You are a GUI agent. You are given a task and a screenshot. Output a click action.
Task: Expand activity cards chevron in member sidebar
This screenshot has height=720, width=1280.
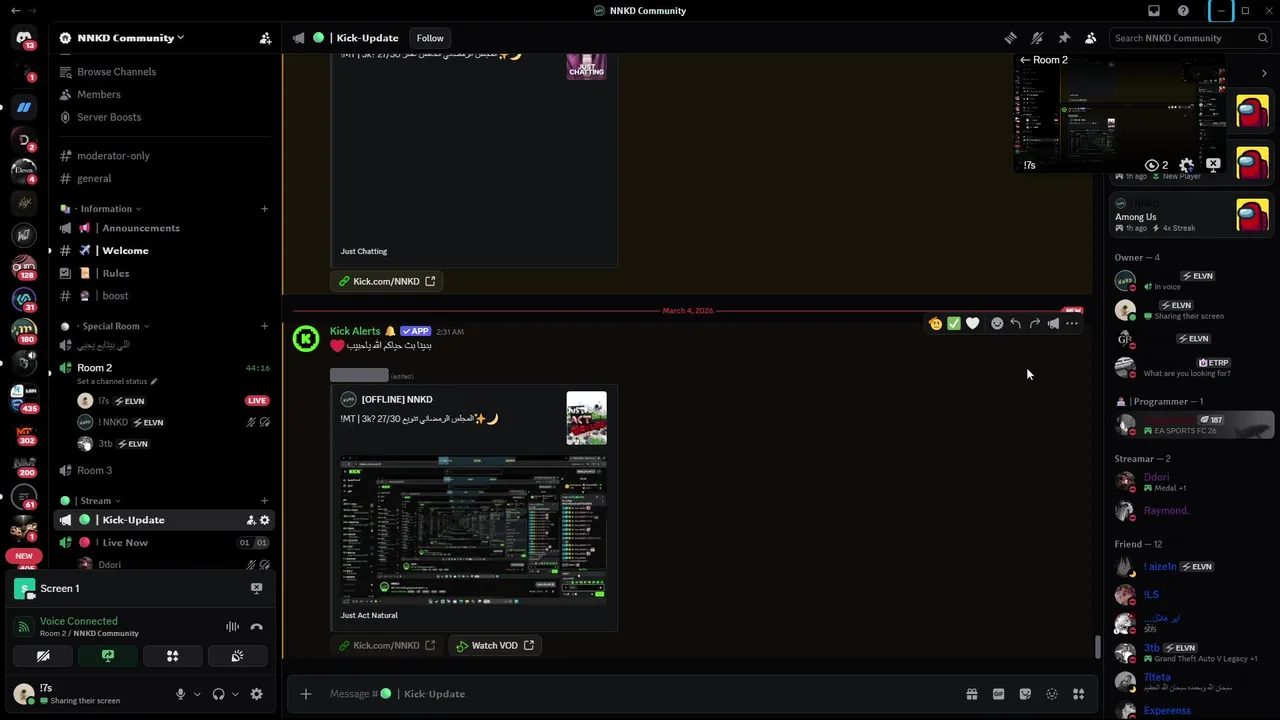[1264, 73]
